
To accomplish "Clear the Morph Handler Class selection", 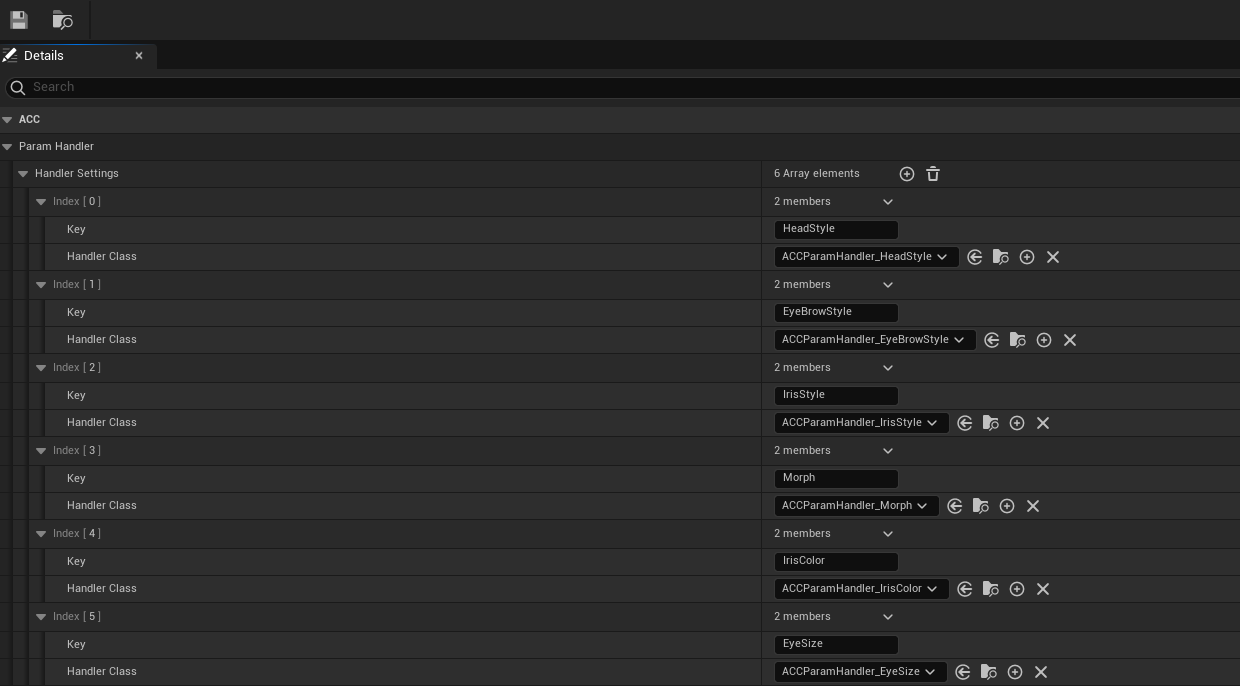I will pyautogui.click(x=1033, y=505).
